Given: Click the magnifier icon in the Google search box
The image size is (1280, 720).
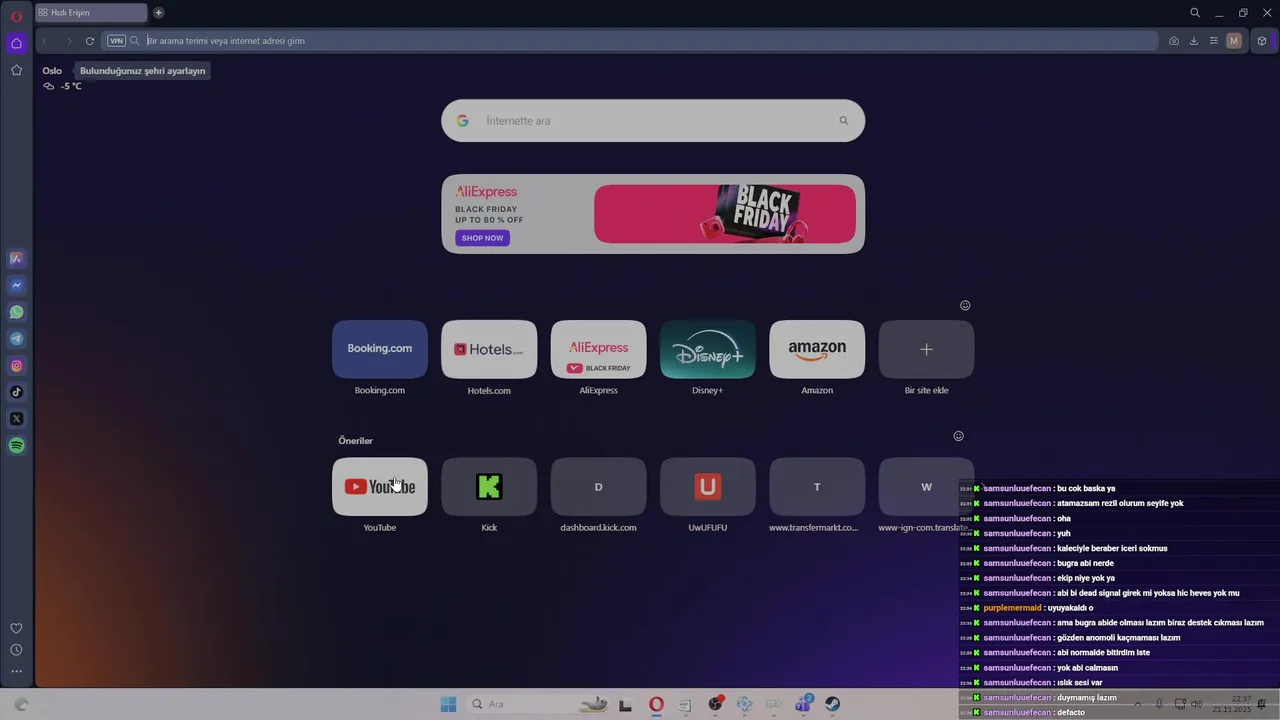Looking at the screenshot, I should [844, 121].
